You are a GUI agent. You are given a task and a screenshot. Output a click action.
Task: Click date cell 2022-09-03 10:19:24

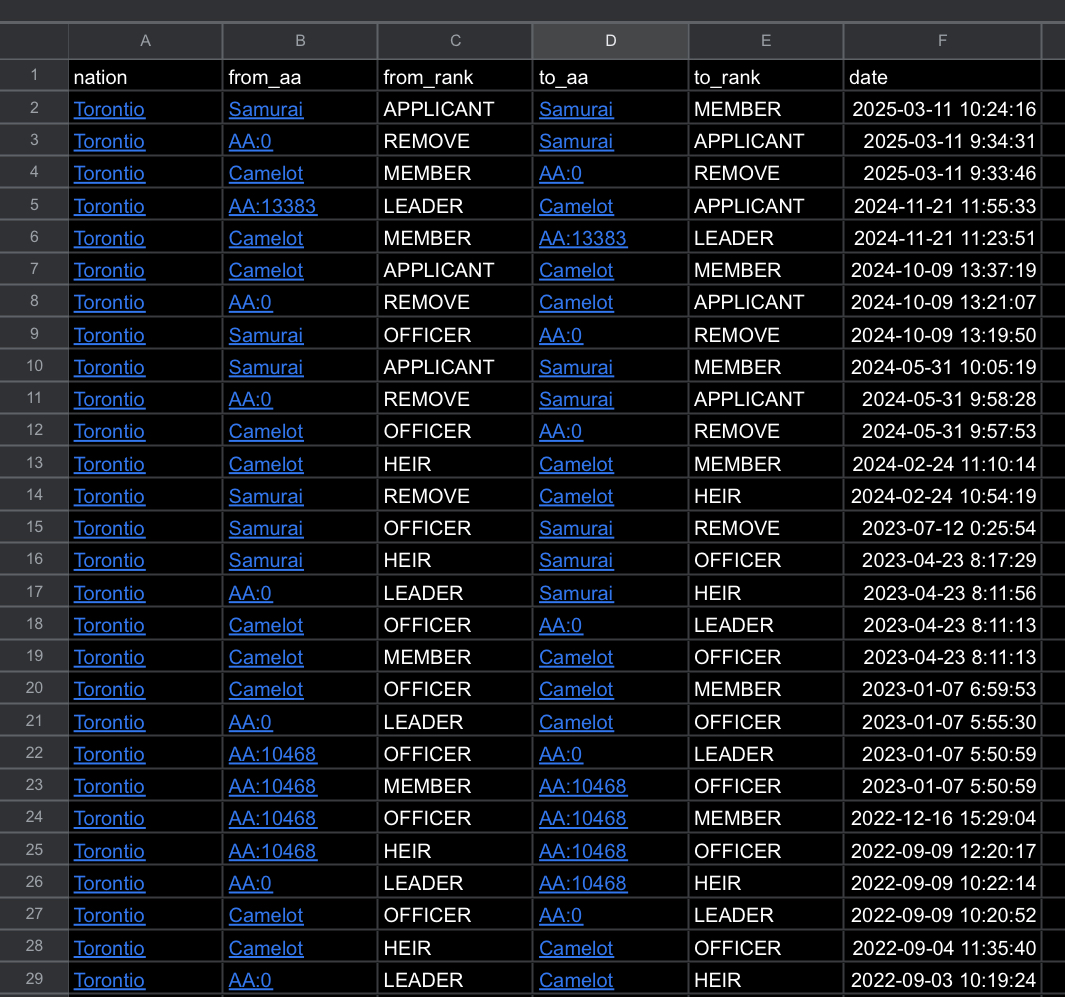pyautogui.click(x=943, y=980)
